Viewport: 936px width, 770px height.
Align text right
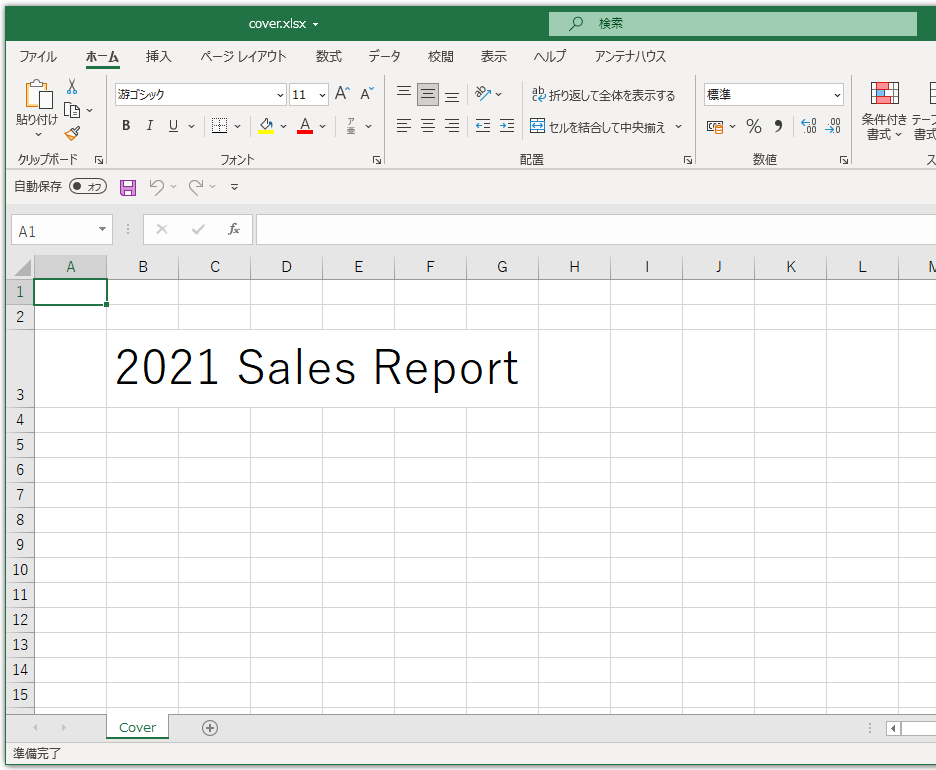point(452,126)
